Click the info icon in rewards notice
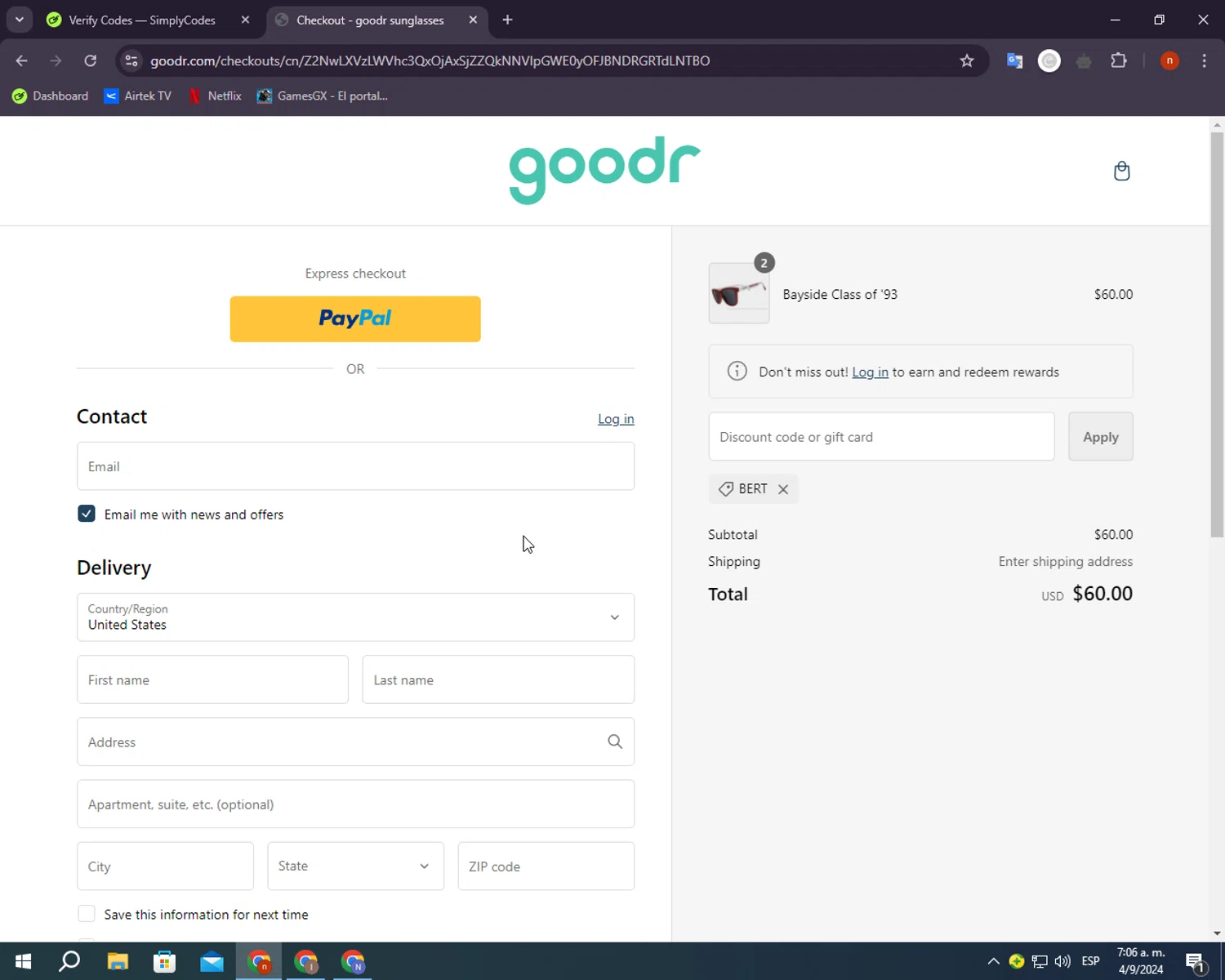The width and height of the screenshot is (1225, 980). click(x=737, y=372)
